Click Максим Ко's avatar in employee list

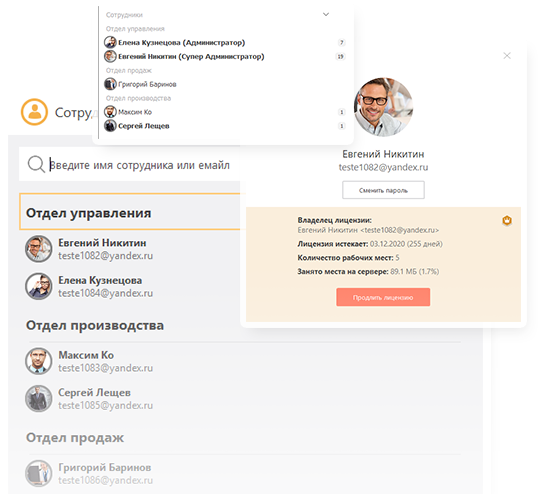39,361
